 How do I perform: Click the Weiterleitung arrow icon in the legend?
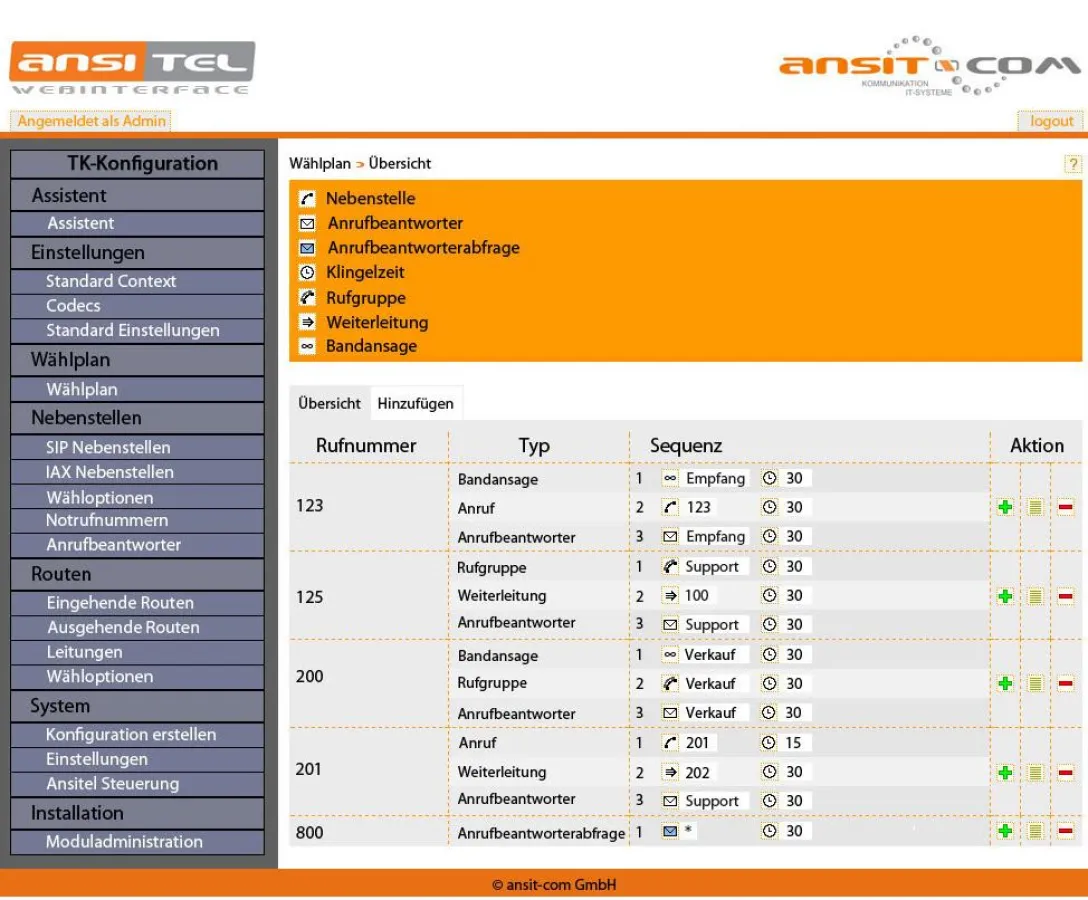305,322
